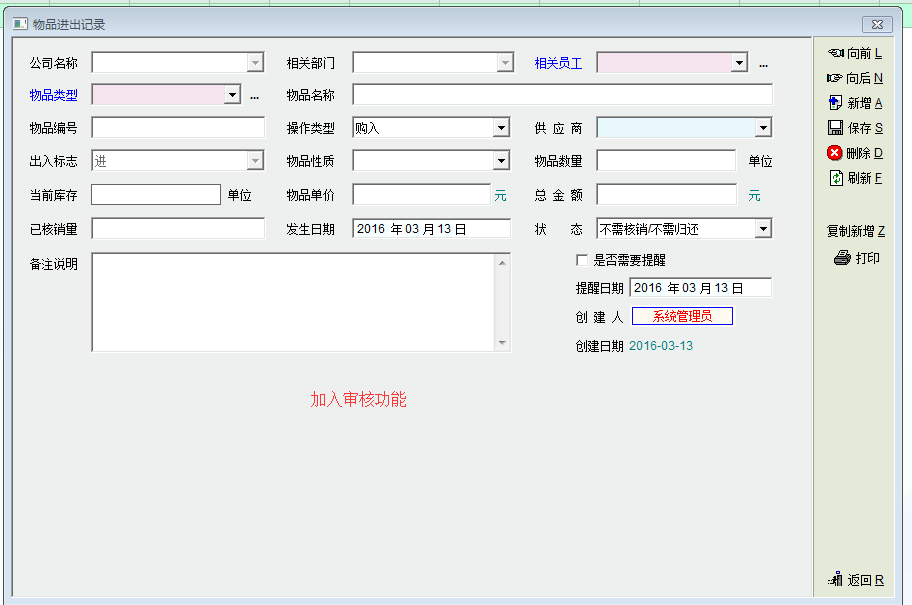Open the 相关员工 dropdown arrow
This screenshot has width=912, height=605.
[738, 63]
